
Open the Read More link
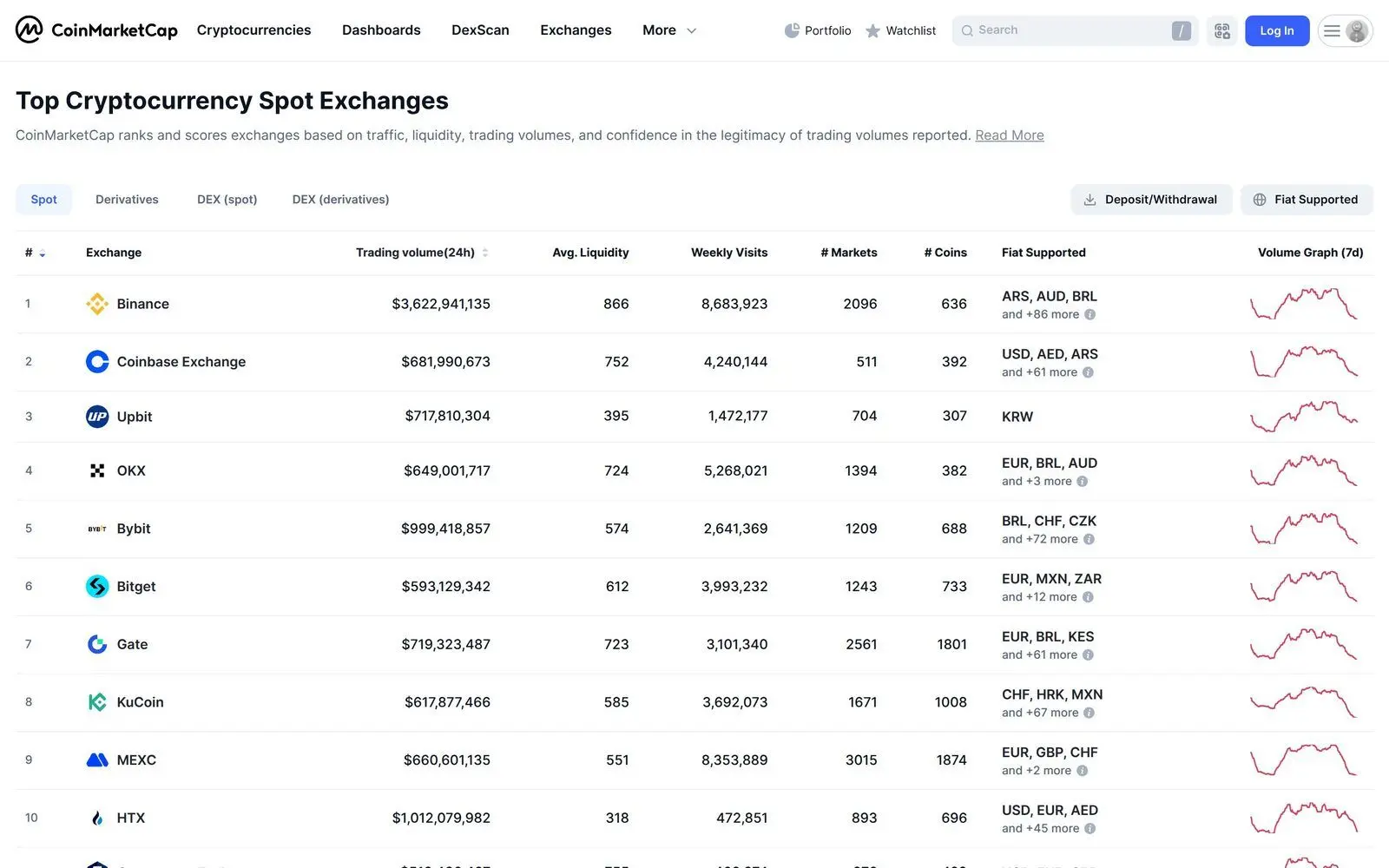(1010, 135)
